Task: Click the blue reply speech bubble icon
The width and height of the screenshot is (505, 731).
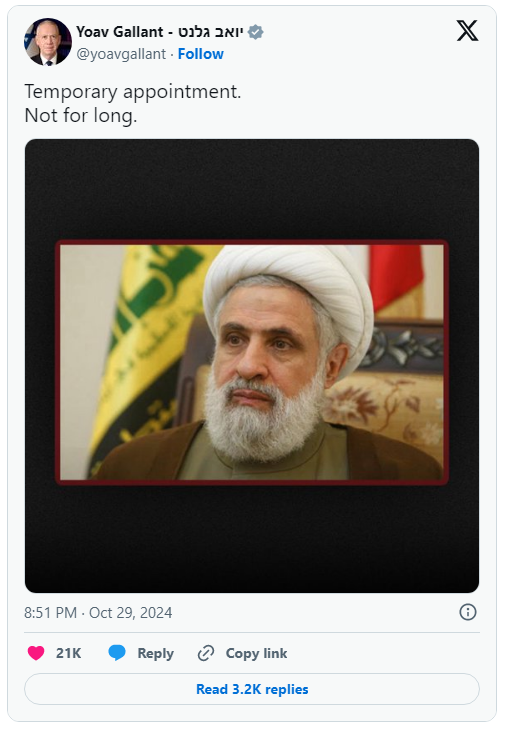Action: pos(117,653)
